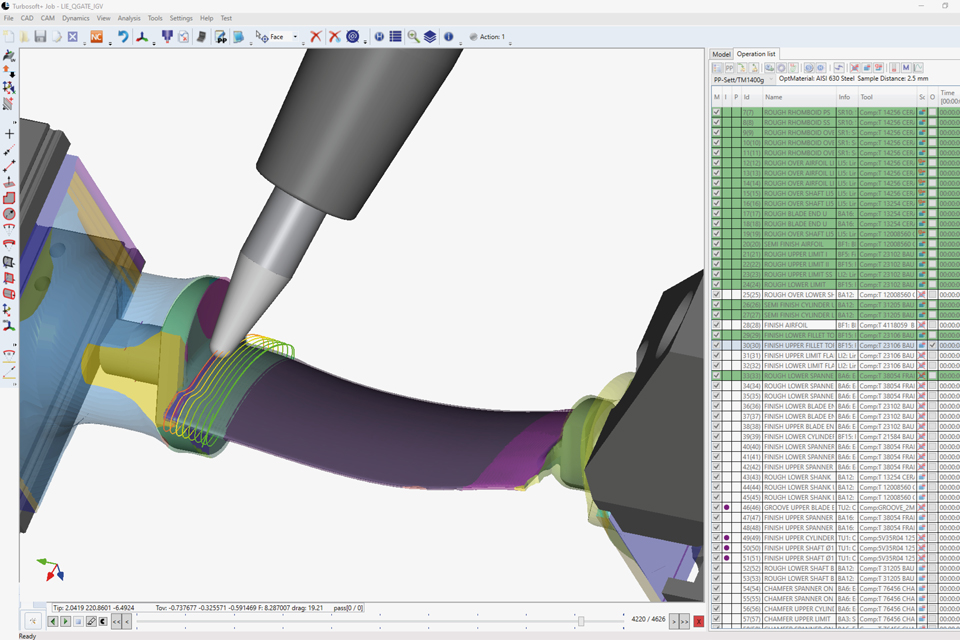
Task: Uncheck the FINISH AIRFOIL operation checkbox
Action: click(716, 325)
